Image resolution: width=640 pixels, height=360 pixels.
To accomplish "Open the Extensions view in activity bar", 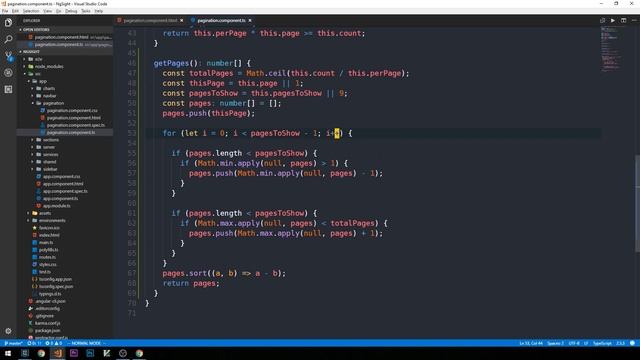I will click(x=8, y=89).
